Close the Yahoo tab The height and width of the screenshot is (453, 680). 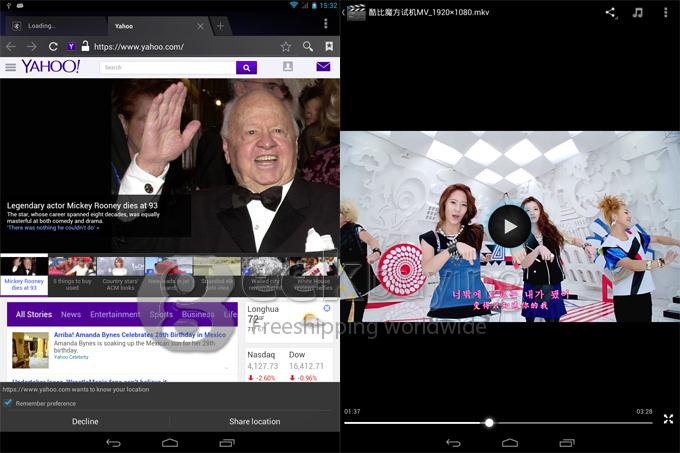(200, 26)
